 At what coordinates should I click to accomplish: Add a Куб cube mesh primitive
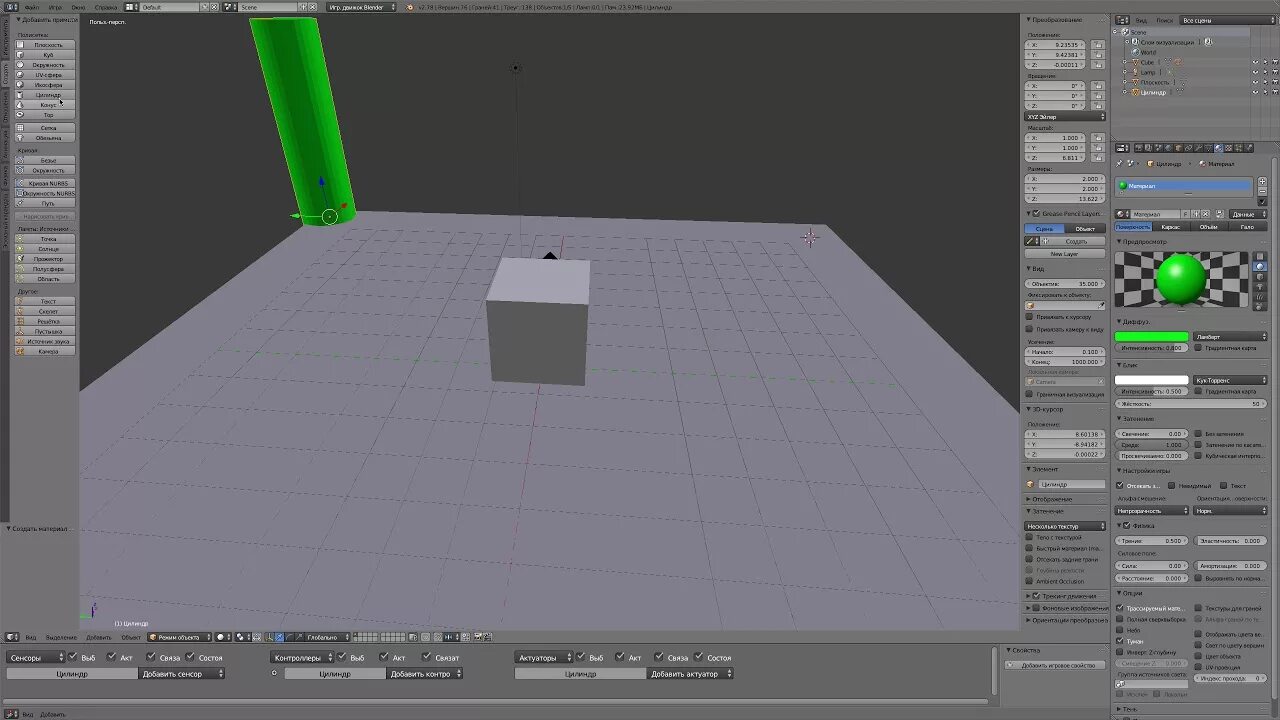coord(45,55)
